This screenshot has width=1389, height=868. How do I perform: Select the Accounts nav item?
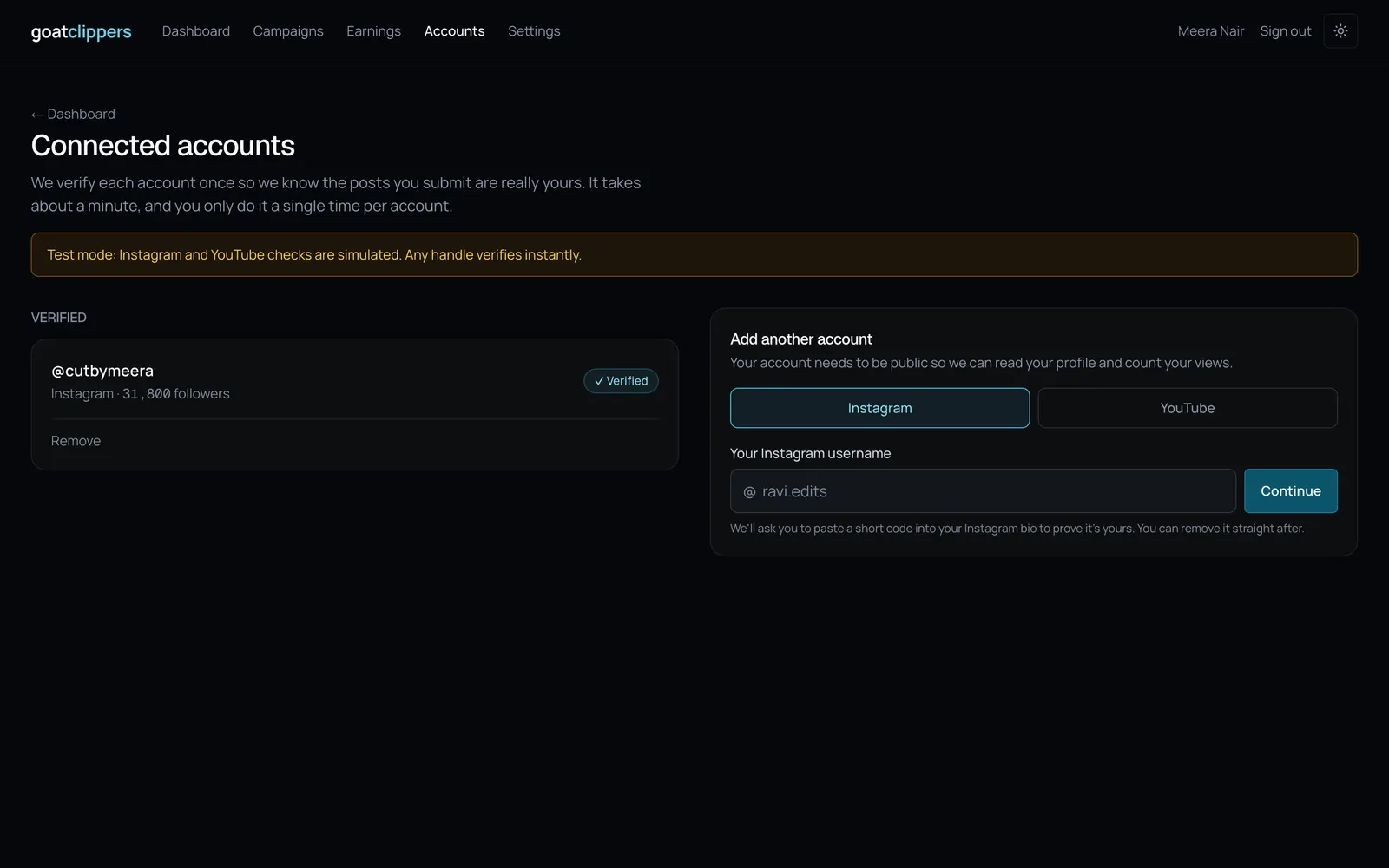pyautogui.click(x=454, y=31)
